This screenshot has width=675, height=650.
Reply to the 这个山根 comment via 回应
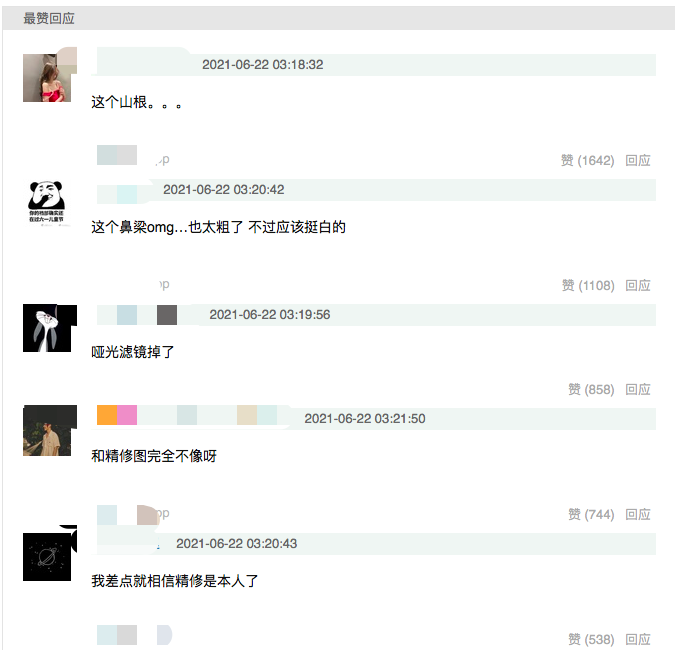coord(638,161)
